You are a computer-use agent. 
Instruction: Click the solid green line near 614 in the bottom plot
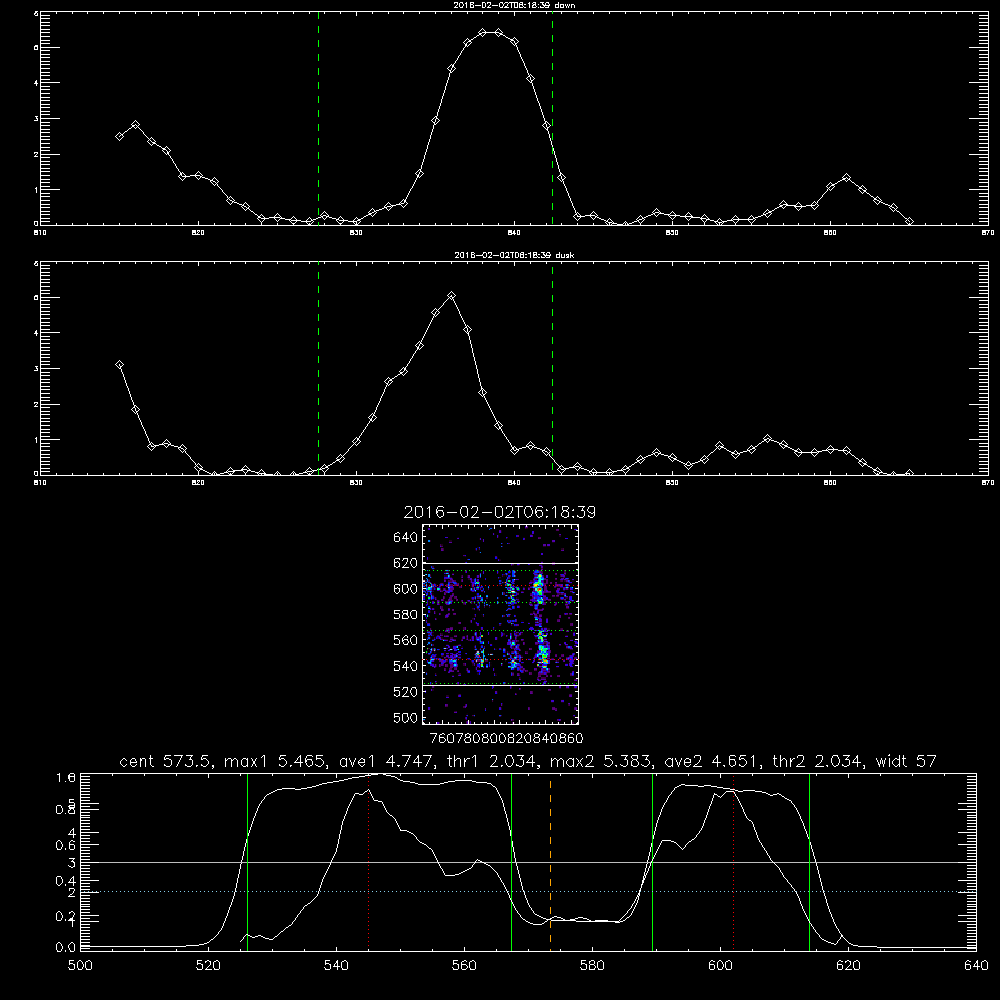(x=809, y=861)
